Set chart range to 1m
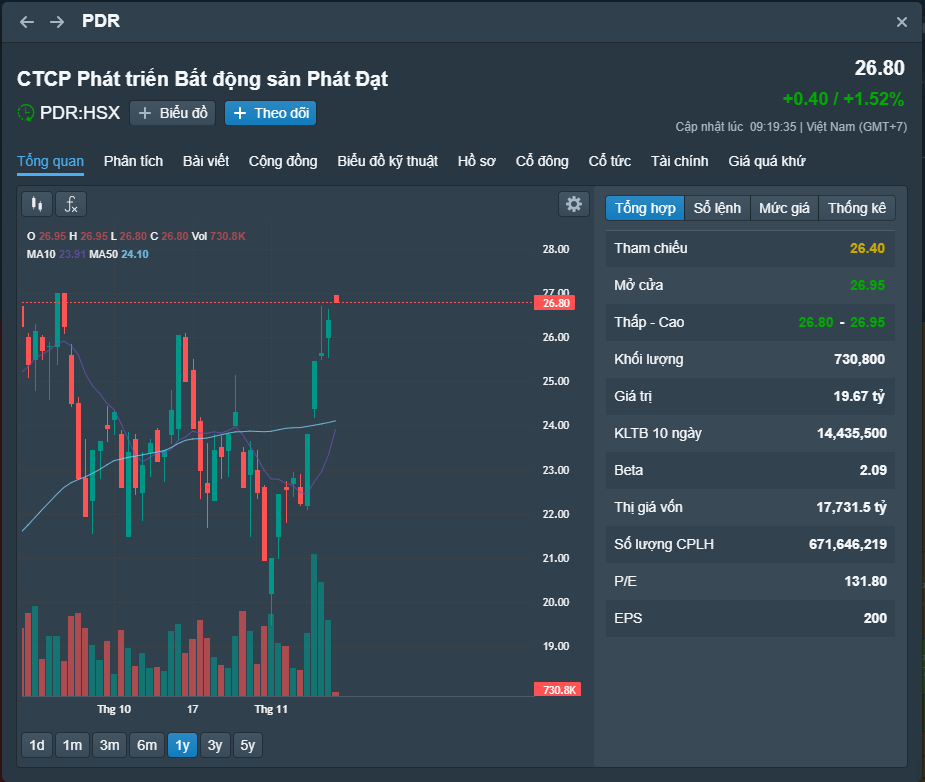Screen dimensions: 925x782 coord(73,745)
